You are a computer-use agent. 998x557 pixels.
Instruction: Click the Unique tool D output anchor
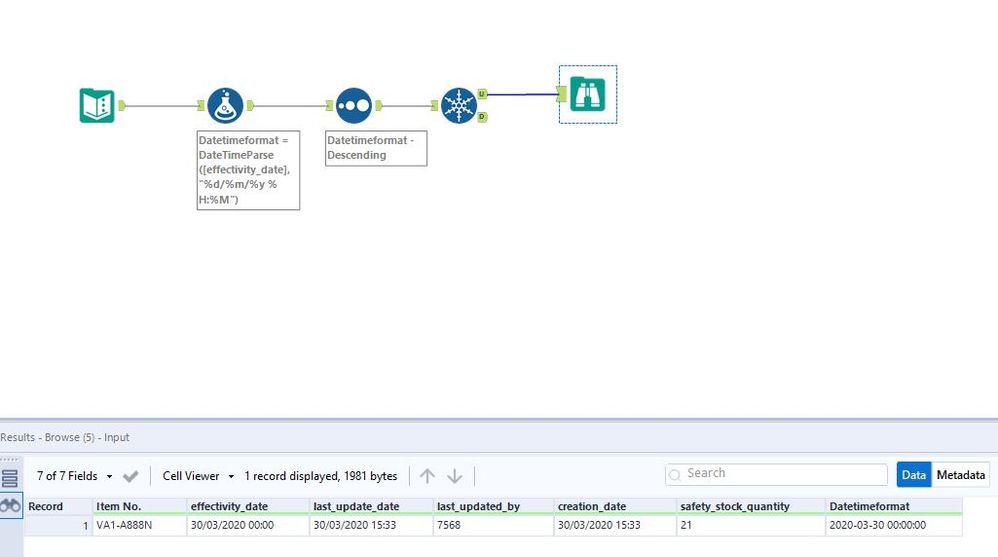pyautogui.click(x=482, y=117)
